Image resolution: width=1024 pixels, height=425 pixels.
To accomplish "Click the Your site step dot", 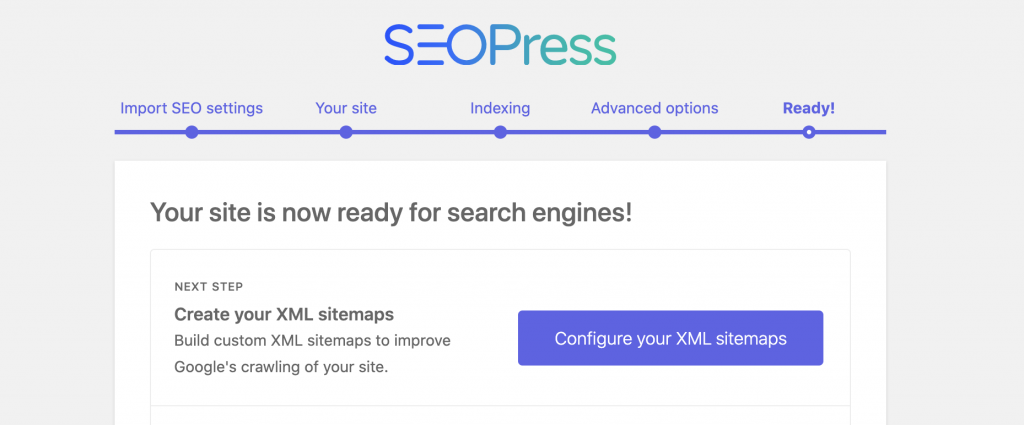I will [x=346, y=132].
